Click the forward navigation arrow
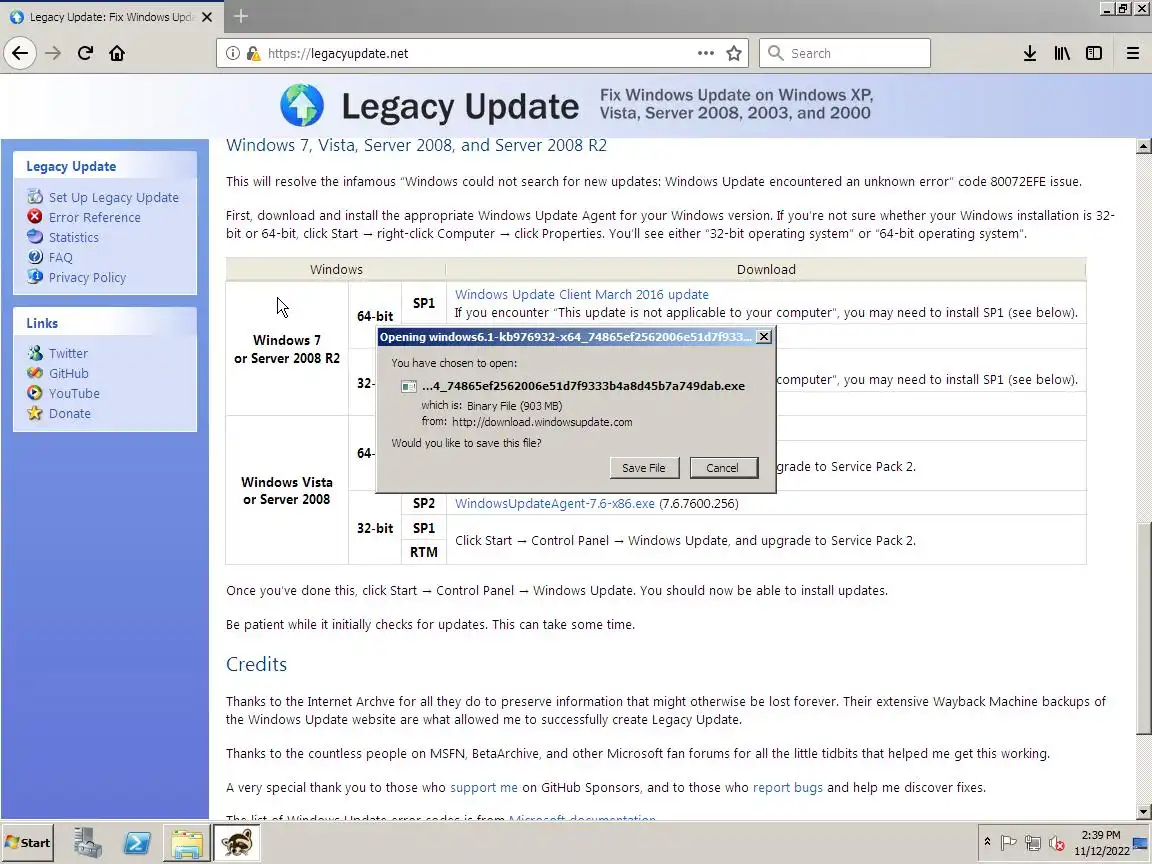Viewport: 1152px width, 864px height. point(53,53)
